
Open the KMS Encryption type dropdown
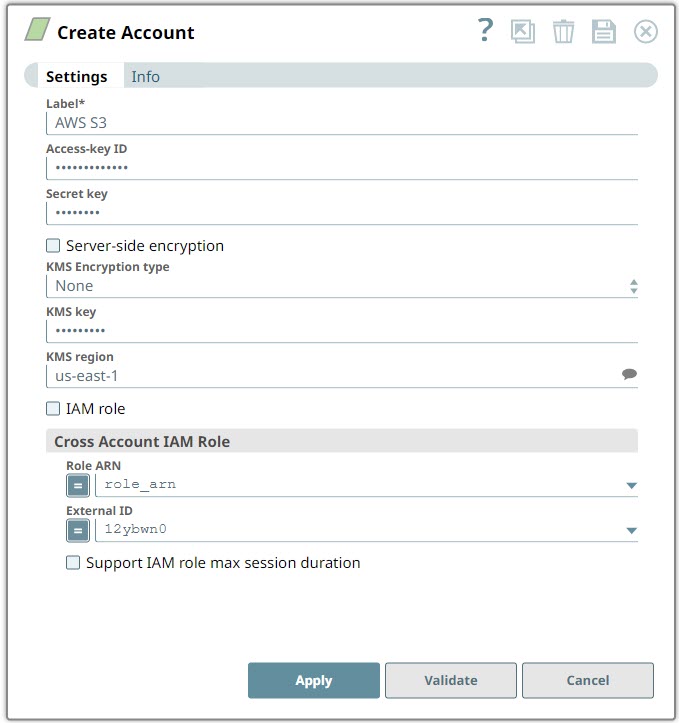point(340,286)
